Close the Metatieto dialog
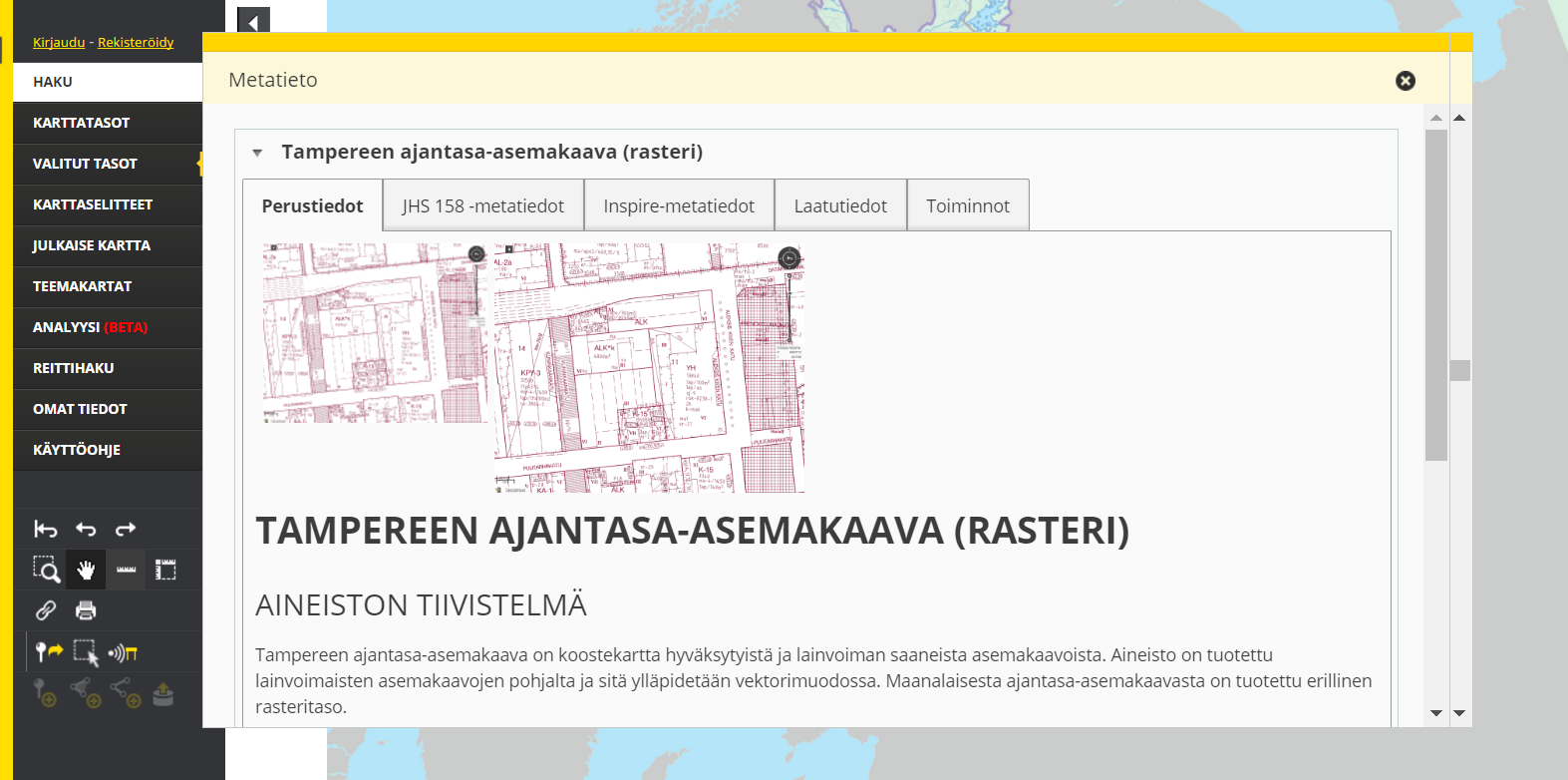The height and width of the screenshot is (780, 1568). (1406, 81)
